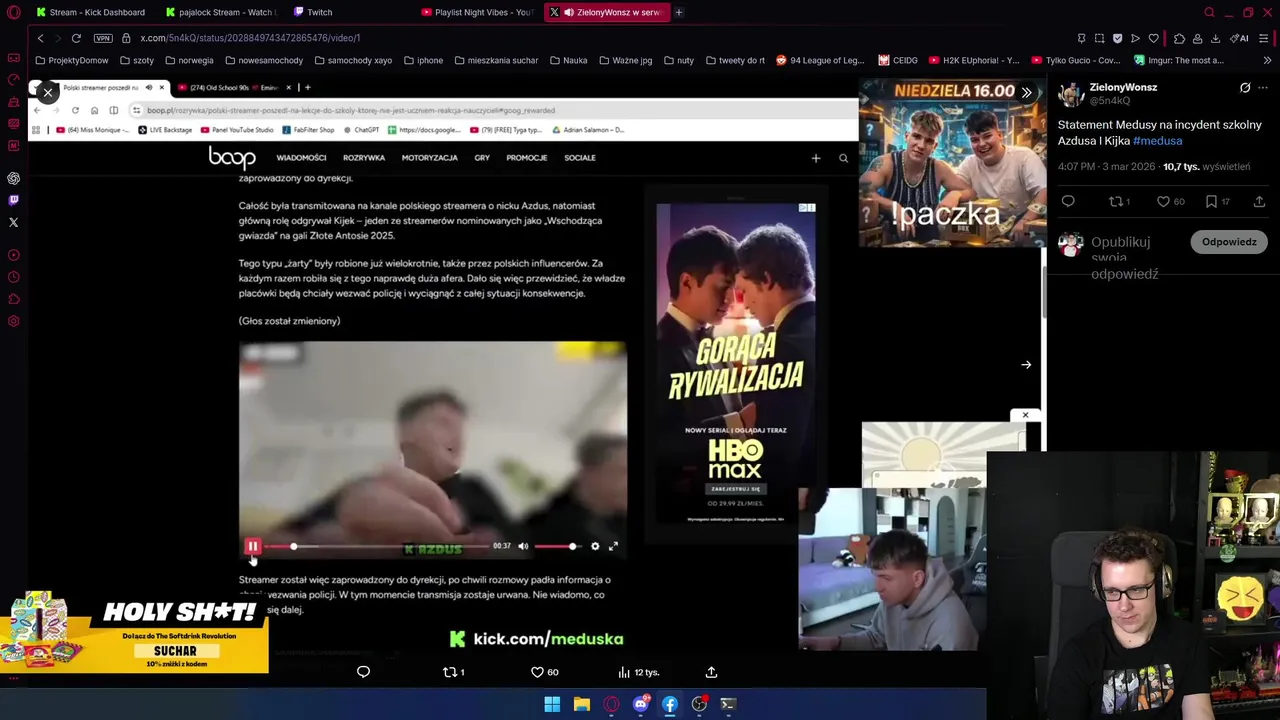Screen dimensions: 1280x720
Task: Add page to Opera bookmarks heart
Action: 1153,38
